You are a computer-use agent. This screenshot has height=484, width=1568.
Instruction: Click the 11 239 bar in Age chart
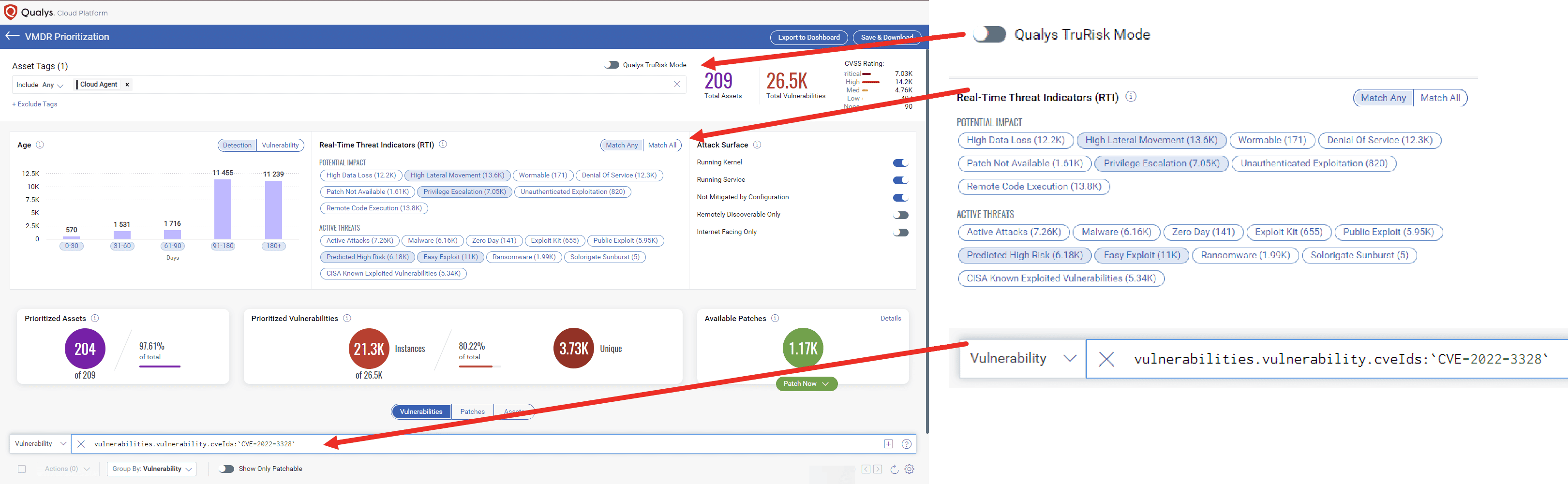(273, 210)
